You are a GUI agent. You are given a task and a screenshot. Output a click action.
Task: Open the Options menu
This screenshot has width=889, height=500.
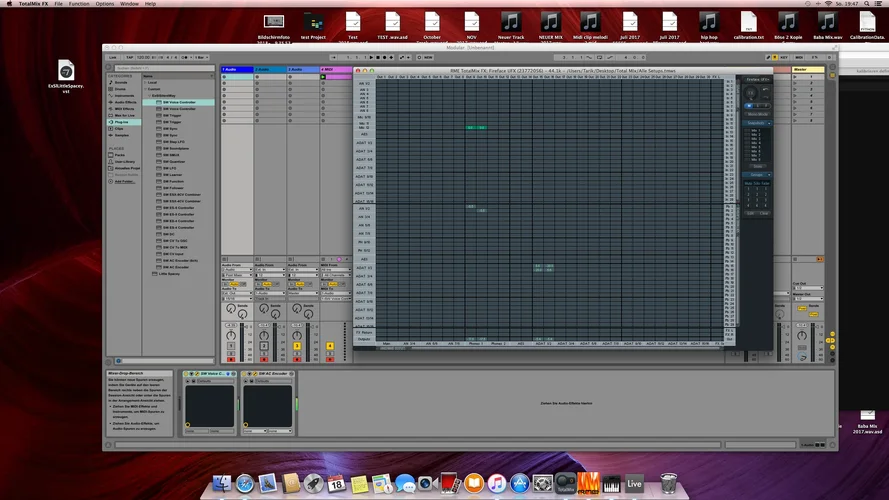(x=104, y=4)
